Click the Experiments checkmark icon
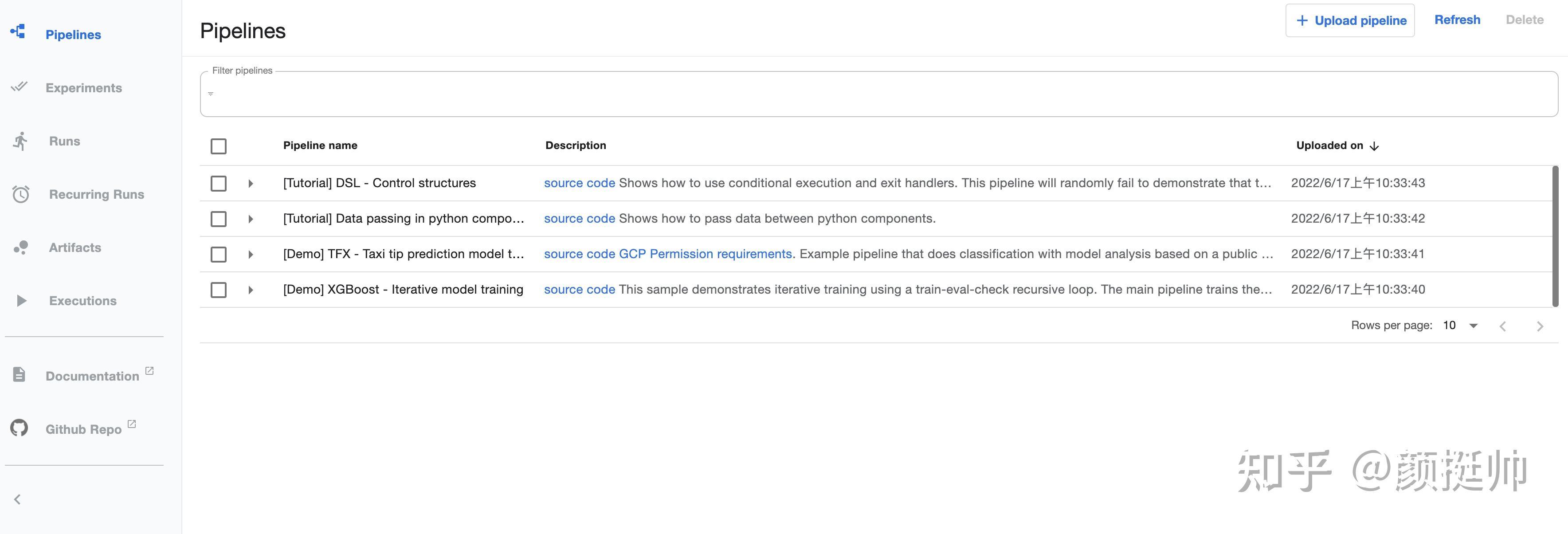The width and height of the screenshot is (1568, 534). point(19,86)
